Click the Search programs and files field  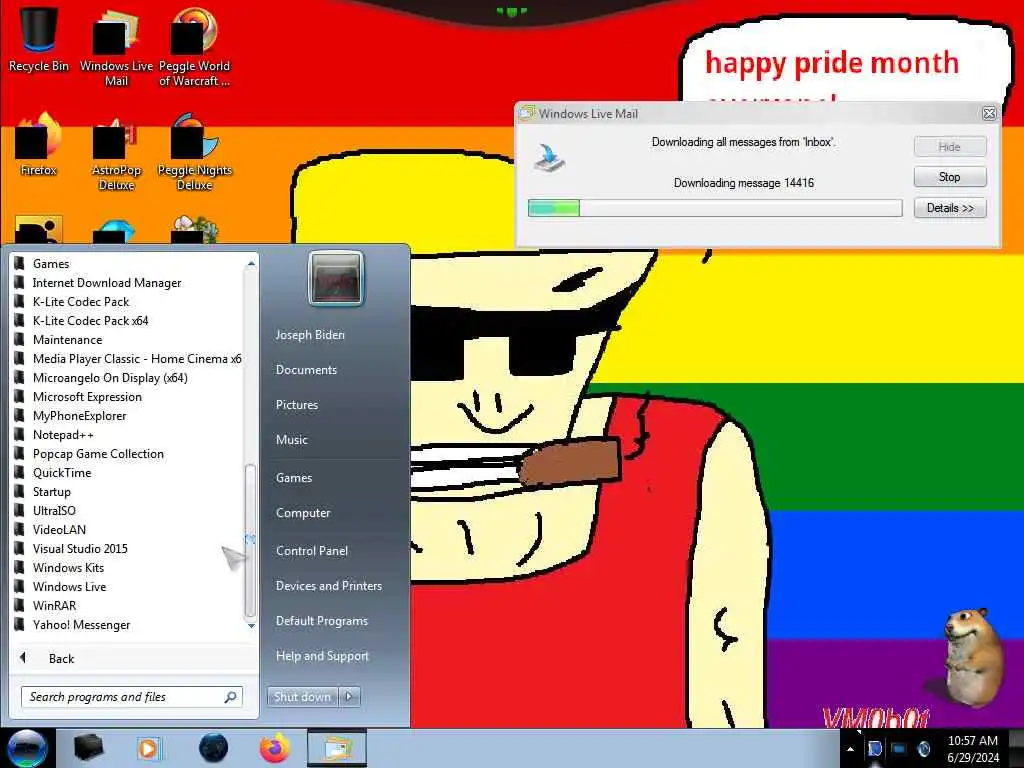point(132,697)
